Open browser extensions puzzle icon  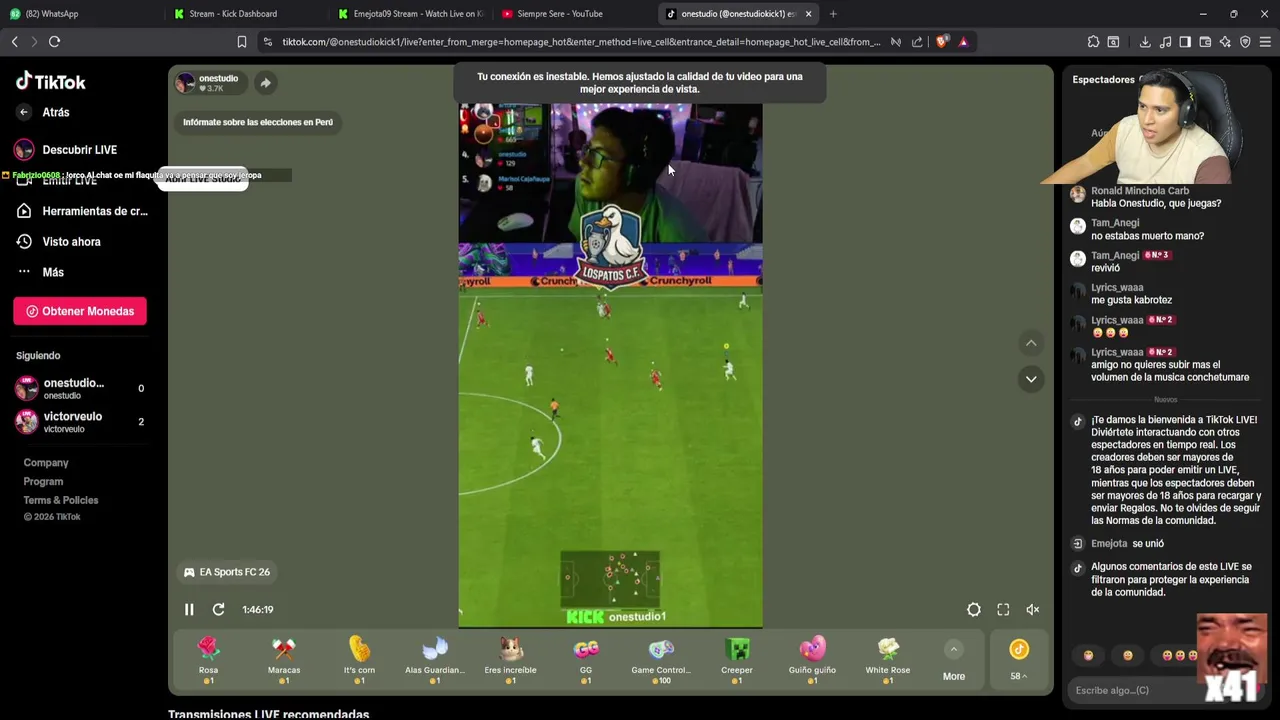(x=1093, y=42)
